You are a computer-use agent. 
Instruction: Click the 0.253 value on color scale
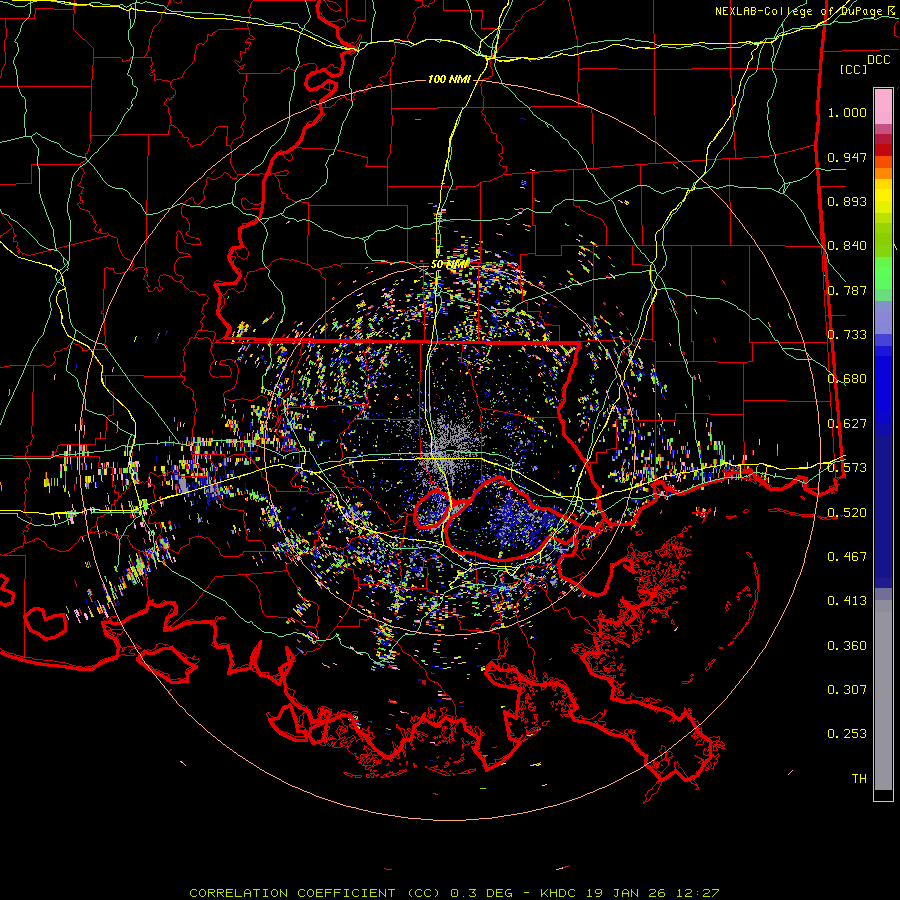pyautogui.click(x=847, y=734)
